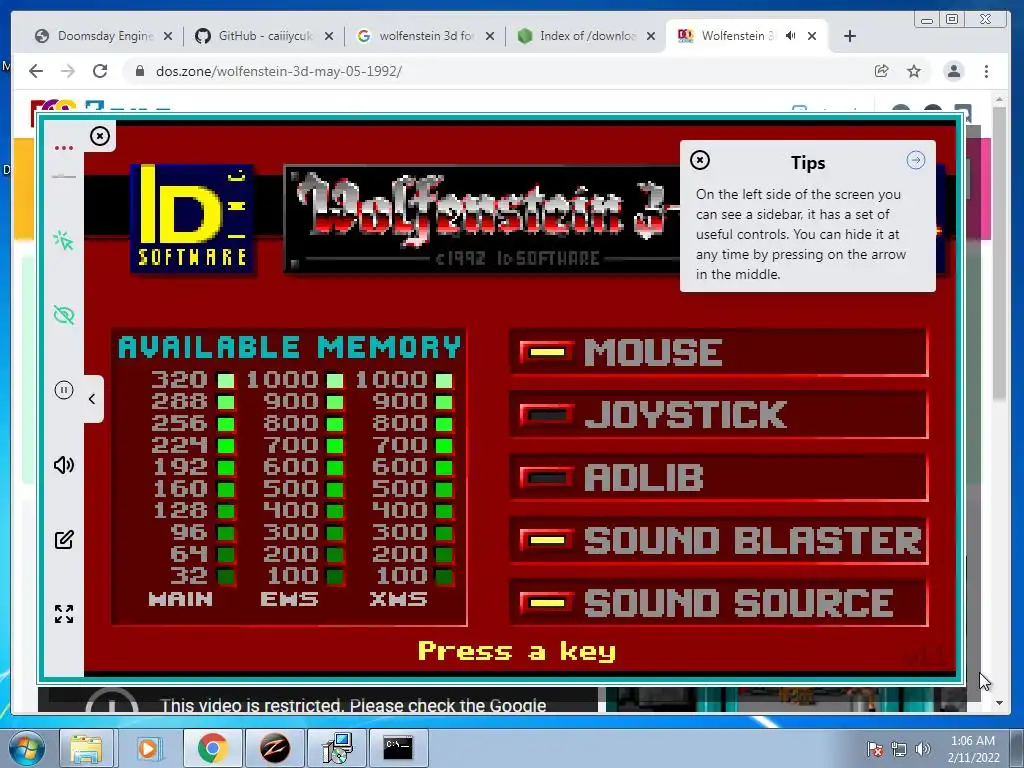Pause the emulator from the sidebar
Image resolution: width=1024 pixels, height=768 pixels.
[64, 391]
